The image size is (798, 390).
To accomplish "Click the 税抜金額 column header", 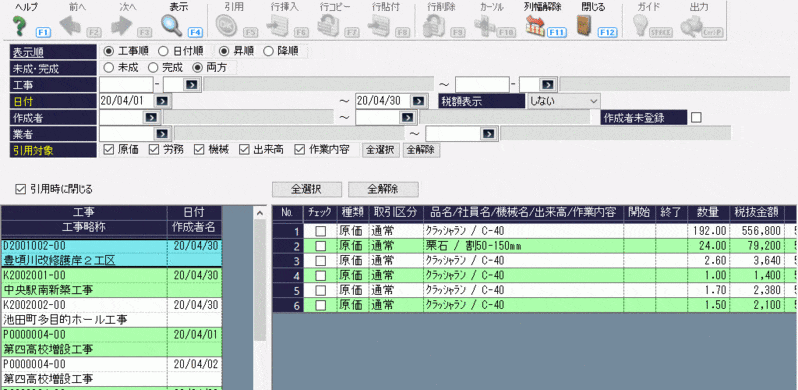I will click(756, 213).
